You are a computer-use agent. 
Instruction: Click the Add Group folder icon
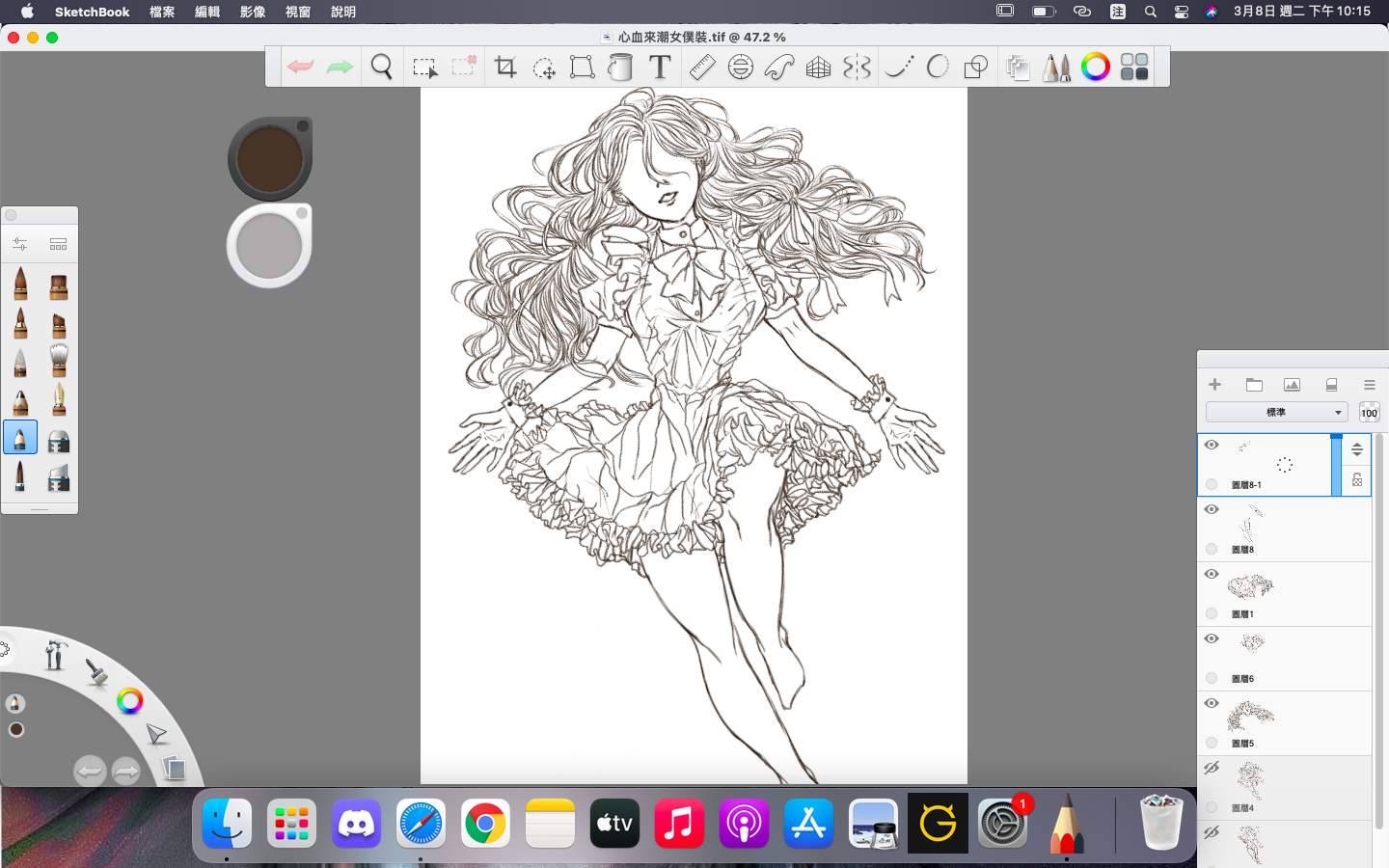point(1254,385)
